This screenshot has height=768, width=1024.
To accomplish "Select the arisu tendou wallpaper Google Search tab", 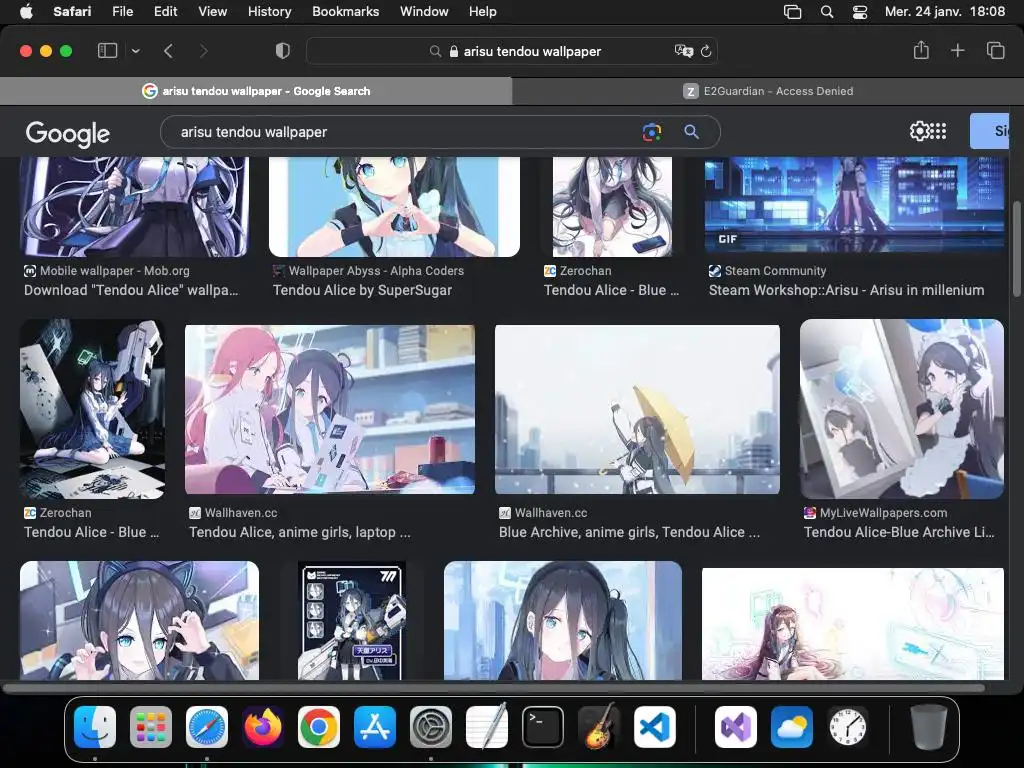I will pyautogui.click(x=256, y=91).
